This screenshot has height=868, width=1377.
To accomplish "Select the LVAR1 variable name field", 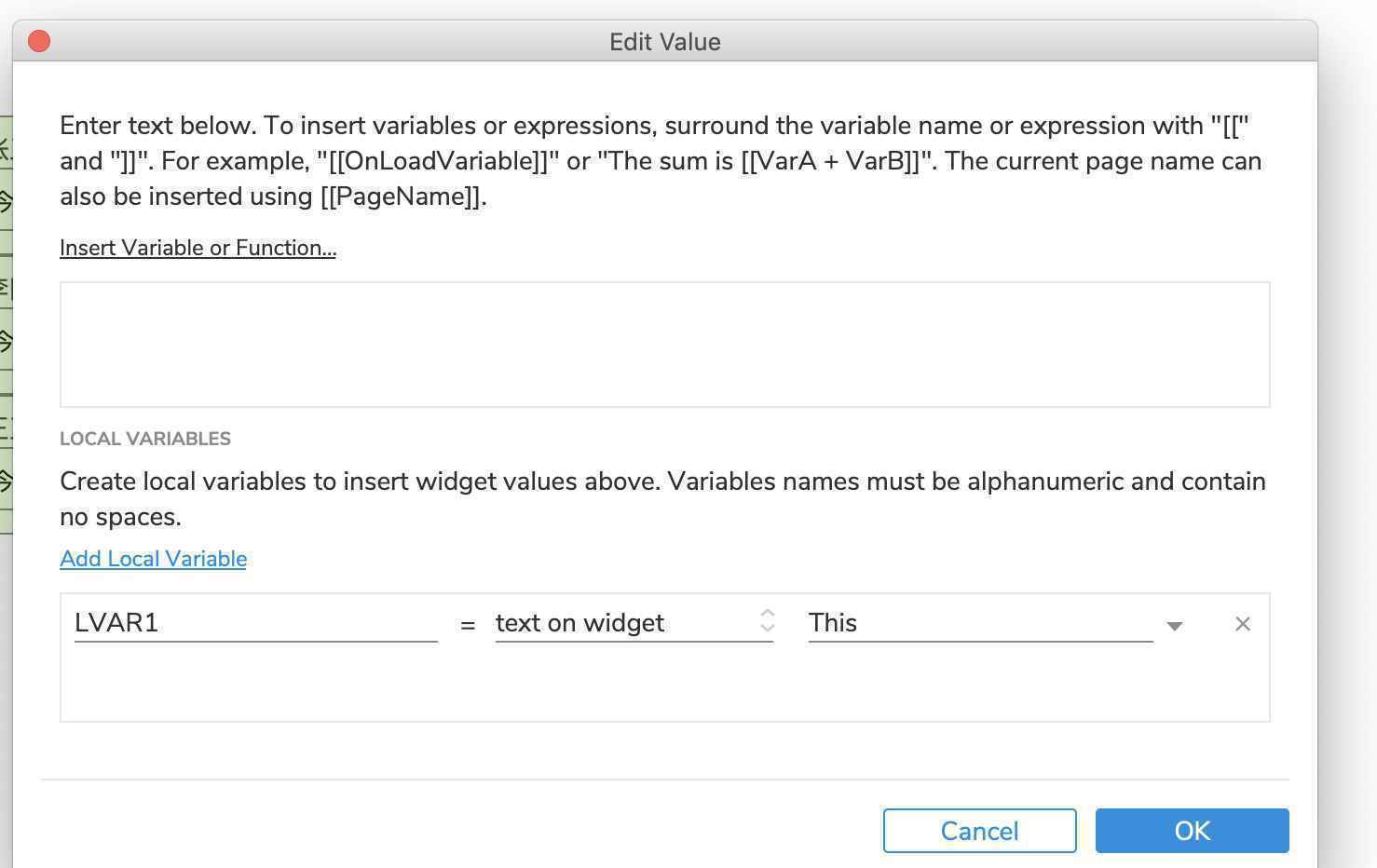I will coord(255,623).
